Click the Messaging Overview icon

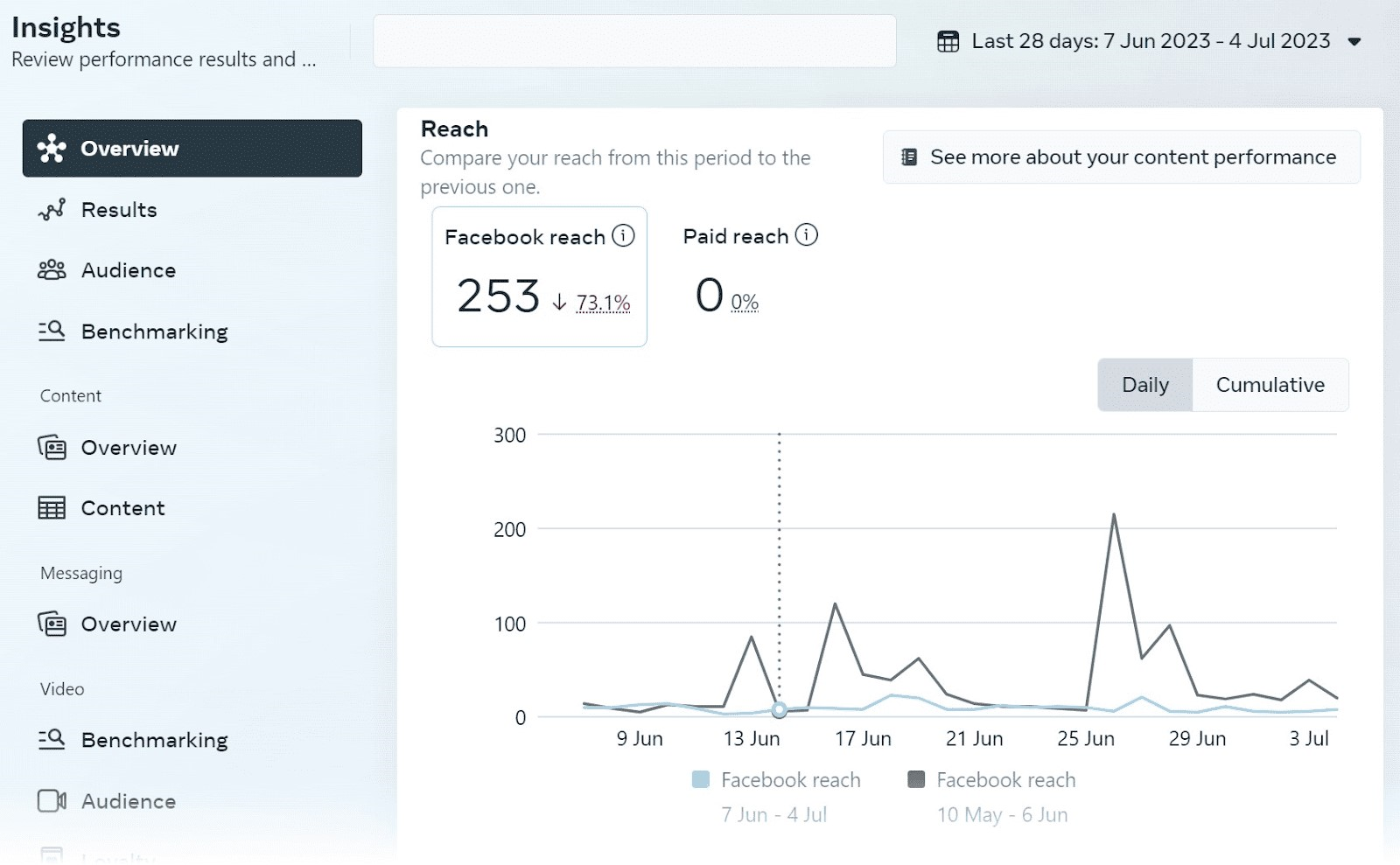point(52,624)
